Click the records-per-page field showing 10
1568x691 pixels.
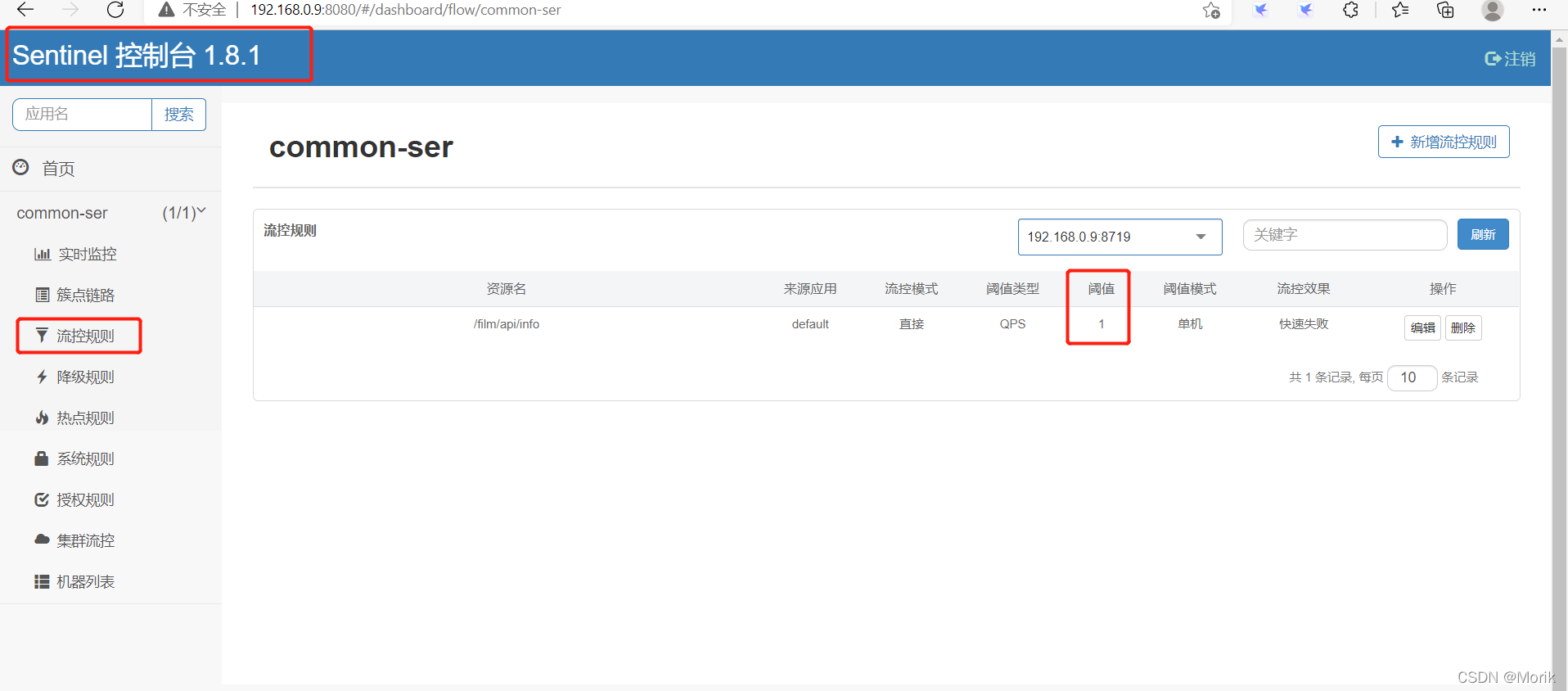pos(1412,377)
